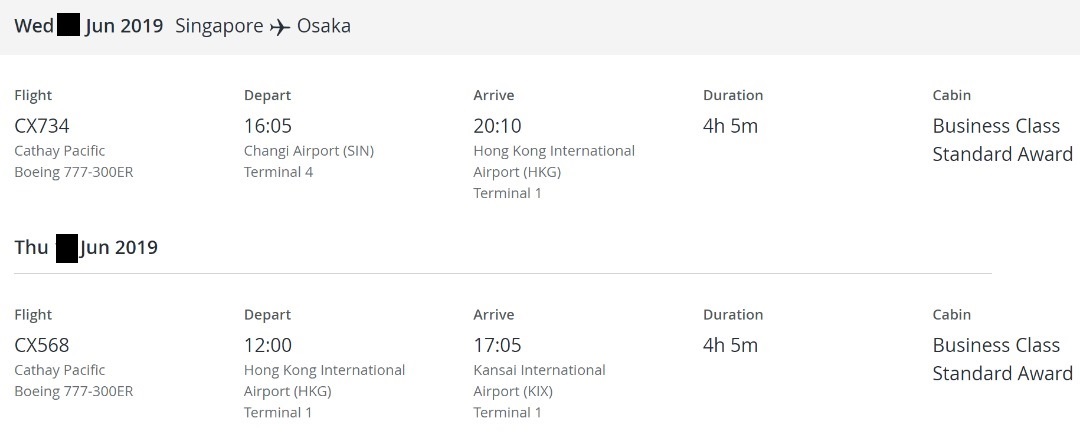Click Boeing 777-300ER aircraft under CX734
Image resolution: width=1080 pixels, height=441 pixels.
[74, 172]
